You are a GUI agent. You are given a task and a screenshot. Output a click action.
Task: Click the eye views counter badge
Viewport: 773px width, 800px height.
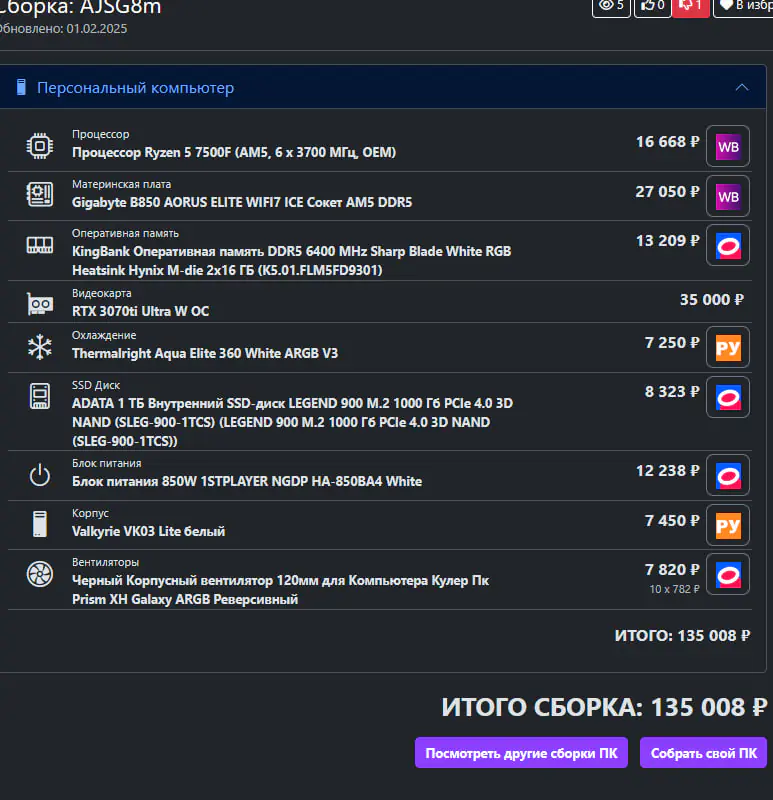(x=610, y=6)
